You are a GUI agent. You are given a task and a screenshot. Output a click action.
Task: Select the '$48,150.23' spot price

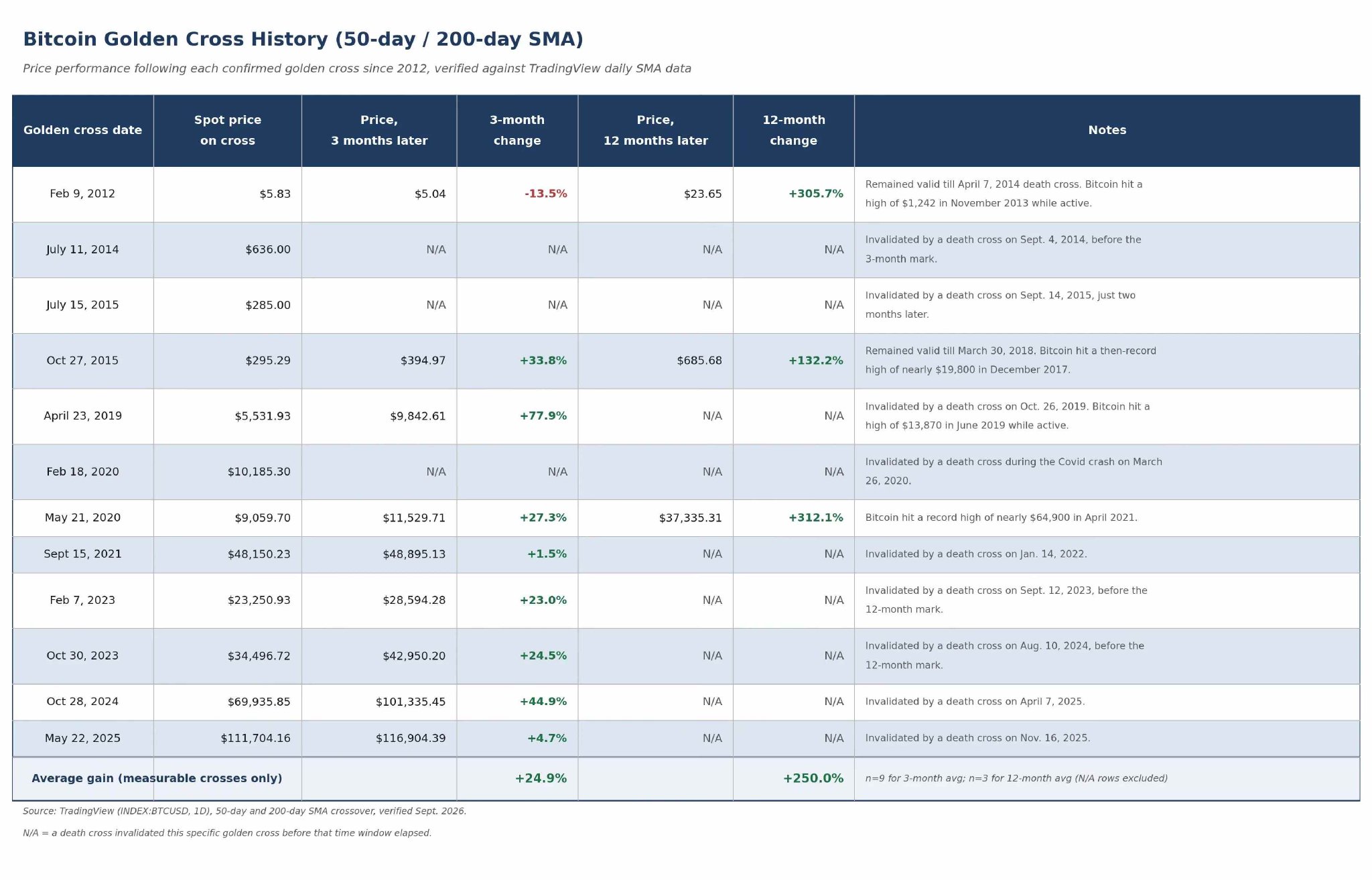[x=259, y=554]
